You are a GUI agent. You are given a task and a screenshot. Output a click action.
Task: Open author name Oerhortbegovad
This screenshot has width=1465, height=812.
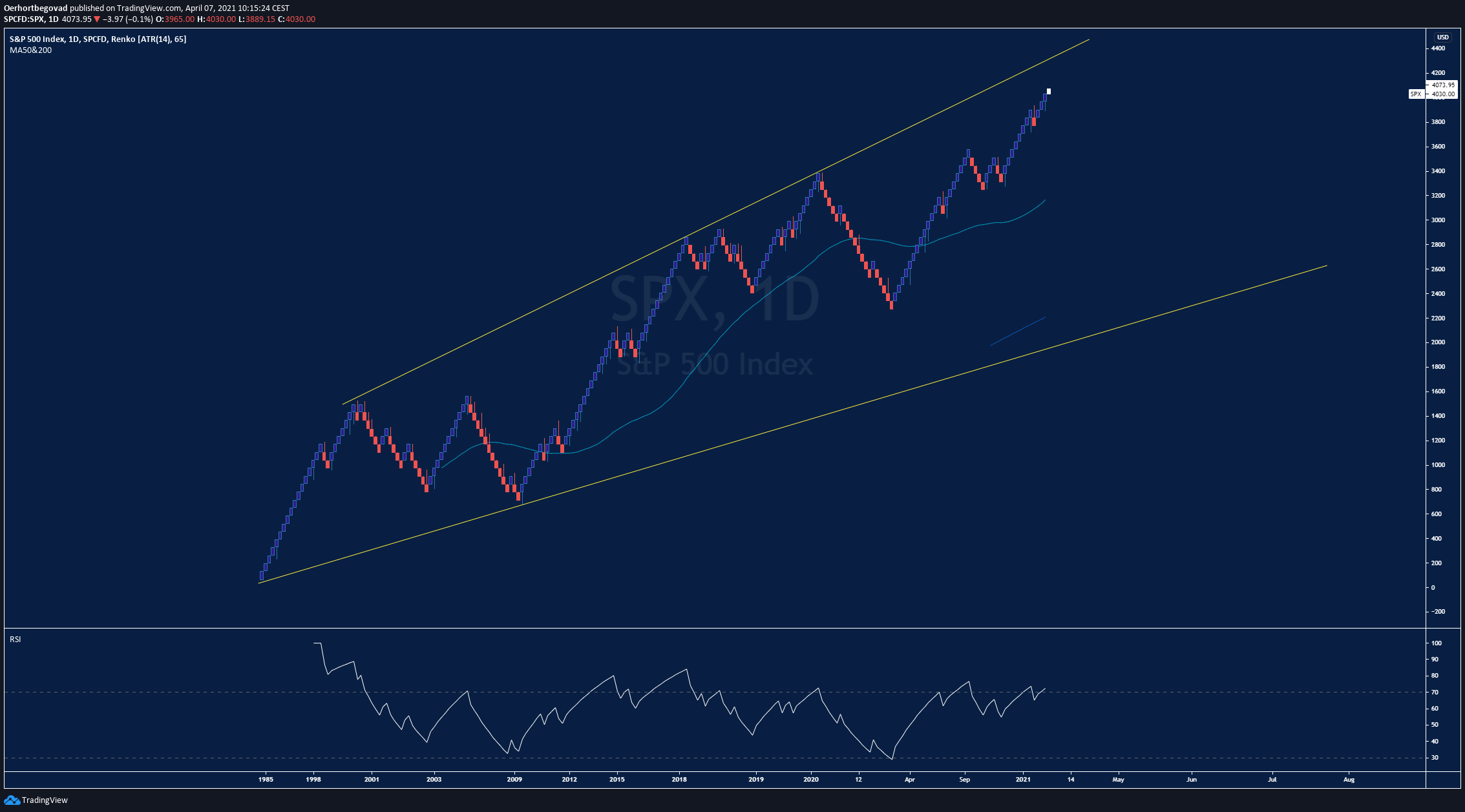tap(36, 8)
